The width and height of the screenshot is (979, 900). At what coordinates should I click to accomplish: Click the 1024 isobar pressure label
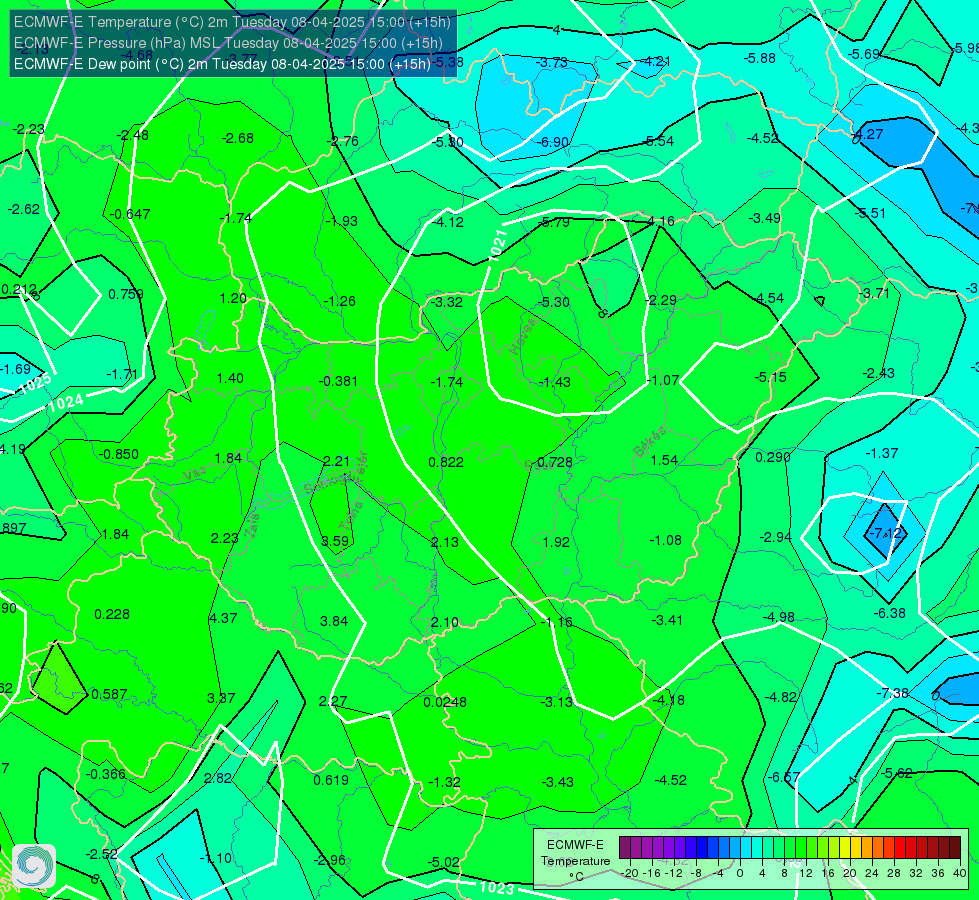click(x=66, y=402)
